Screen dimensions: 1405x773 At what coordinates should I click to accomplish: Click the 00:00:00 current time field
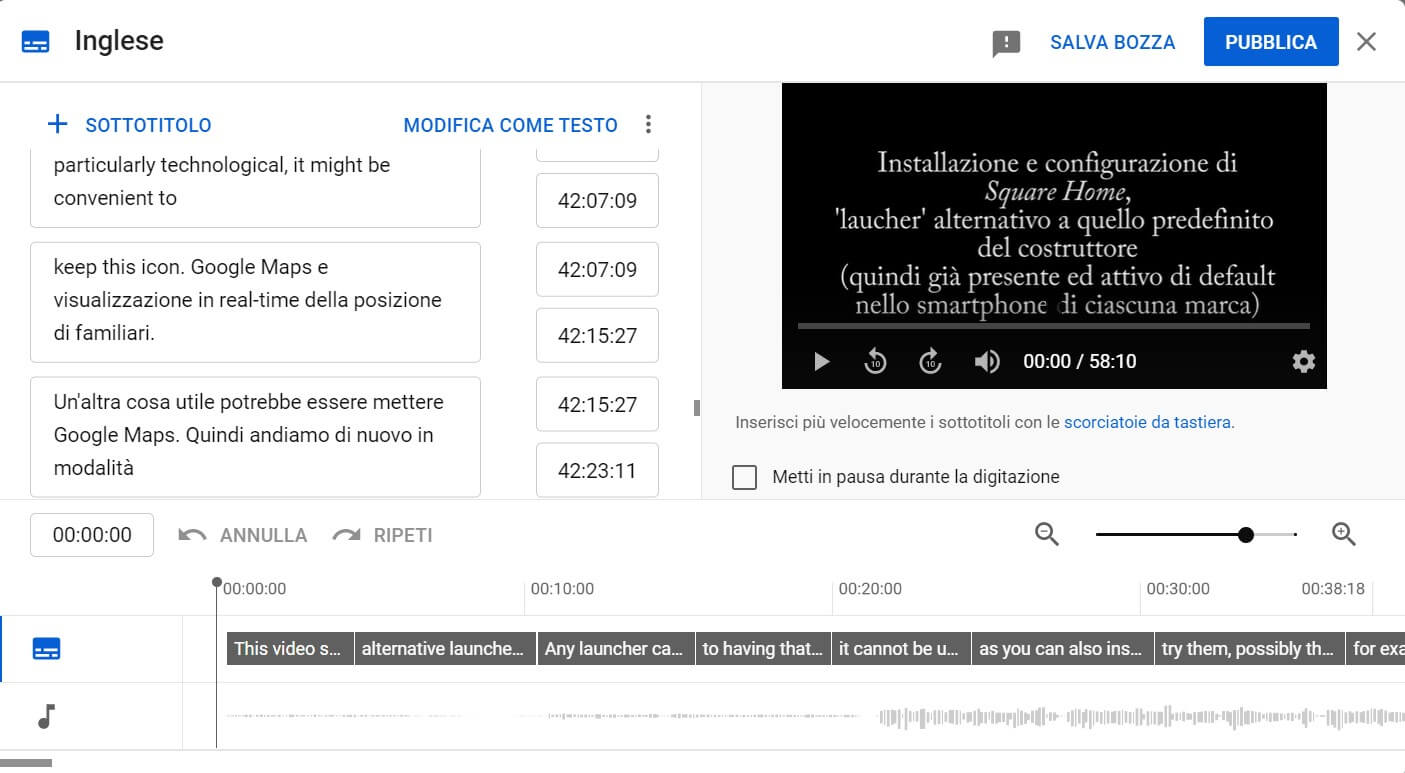(92, 535)
